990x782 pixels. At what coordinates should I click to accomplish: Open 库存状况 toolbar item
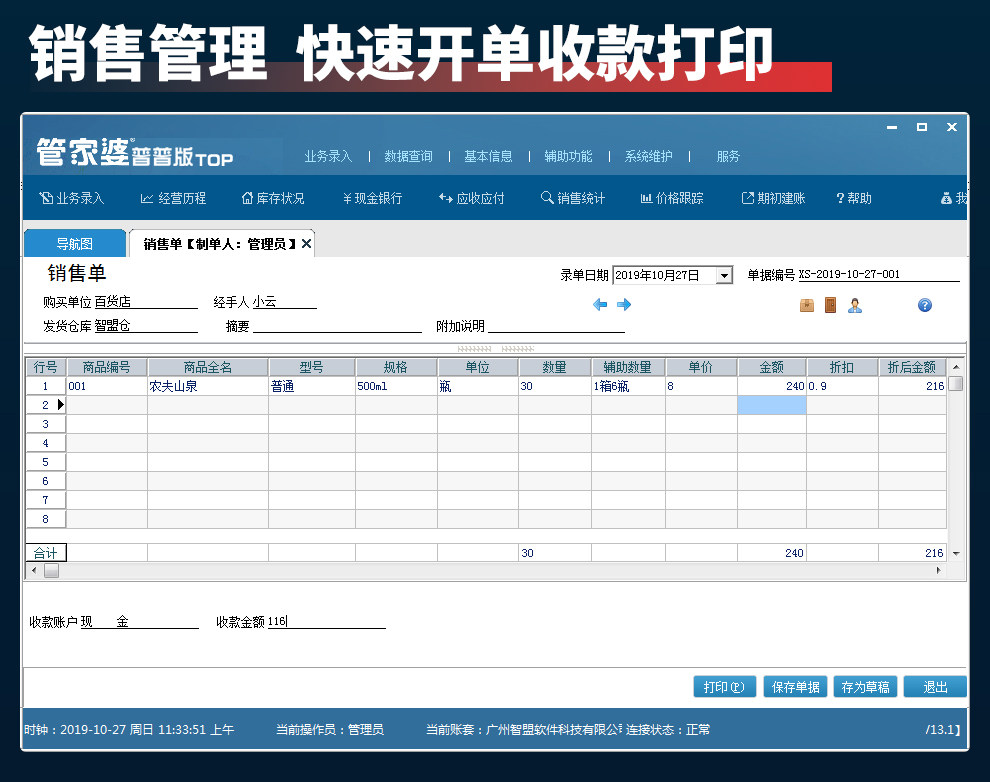click(273, 198)
